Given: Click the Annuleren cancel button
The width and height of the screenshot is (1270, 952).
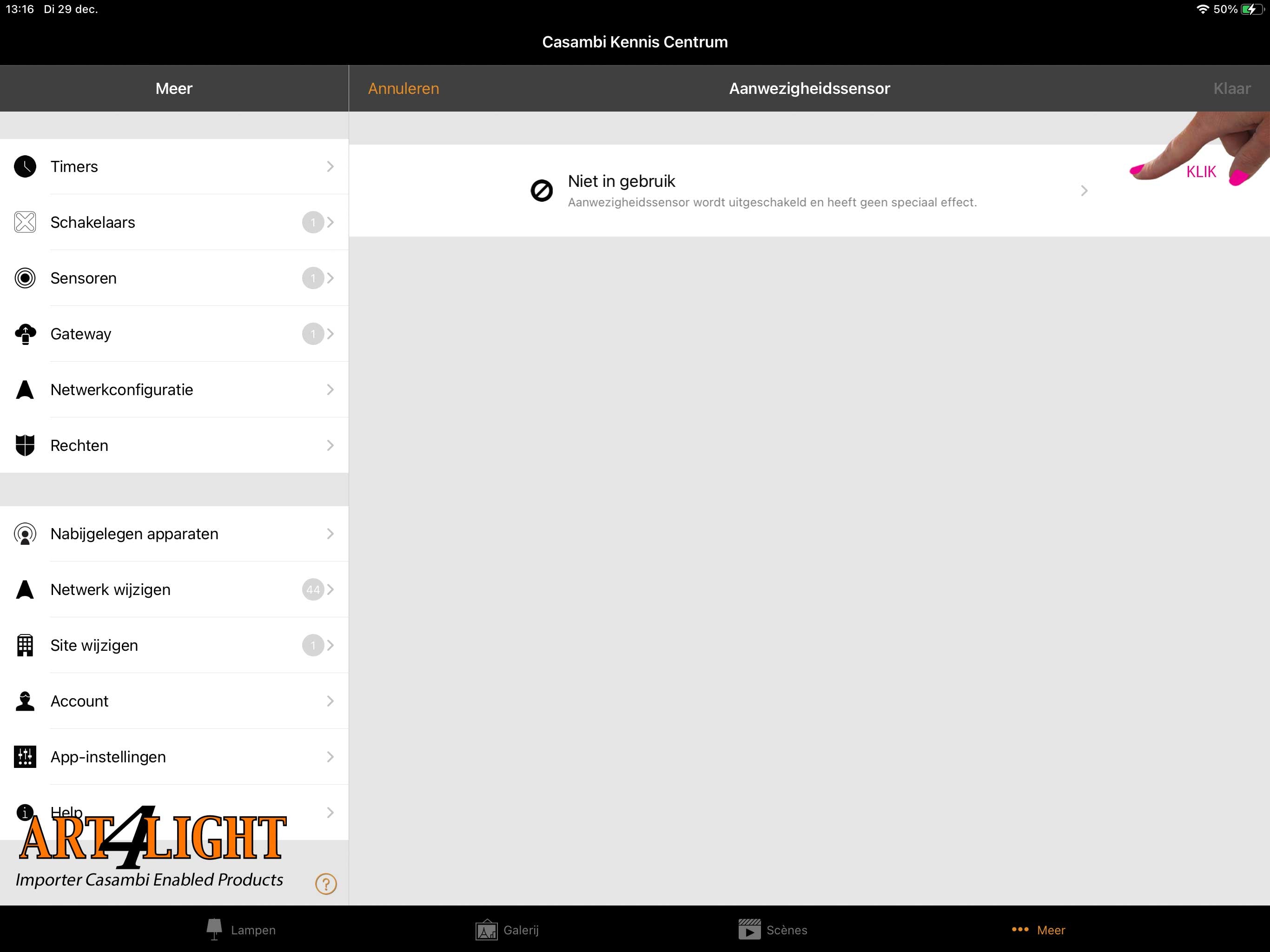Looking at the screenshot, I should click(x=403, y=88).
